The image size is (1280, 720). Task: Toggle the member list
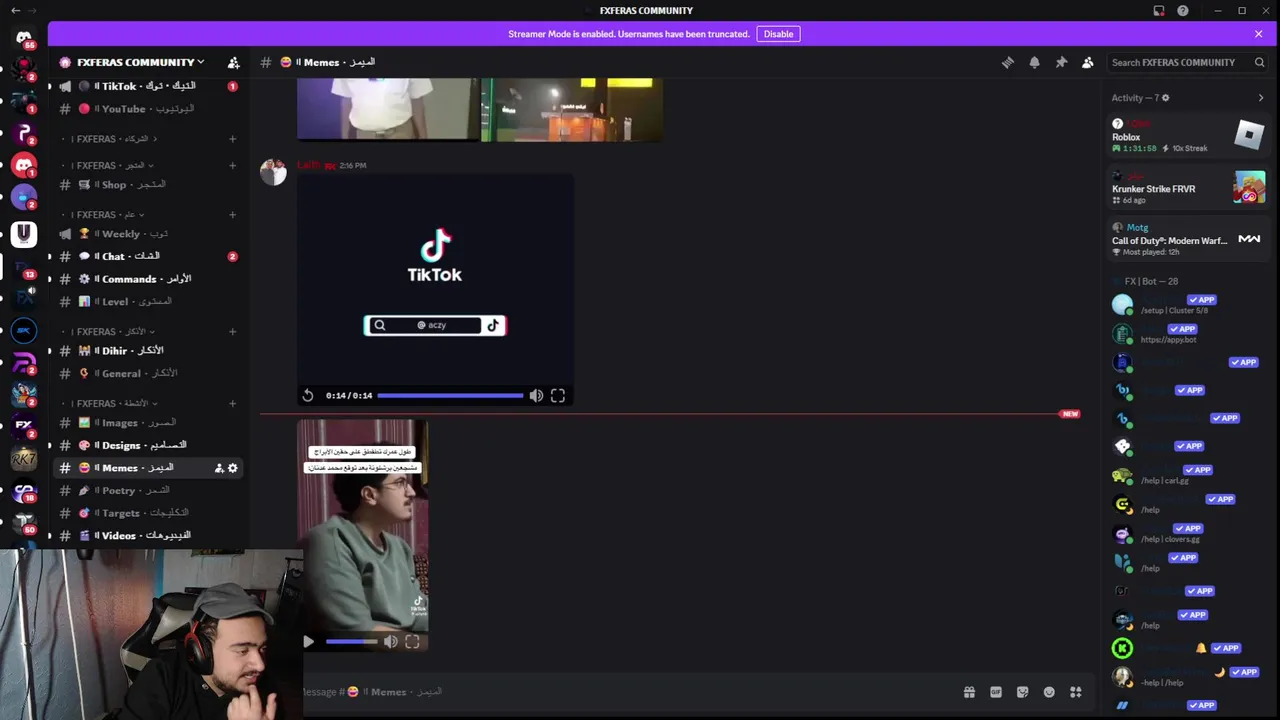pos(1088,62)
